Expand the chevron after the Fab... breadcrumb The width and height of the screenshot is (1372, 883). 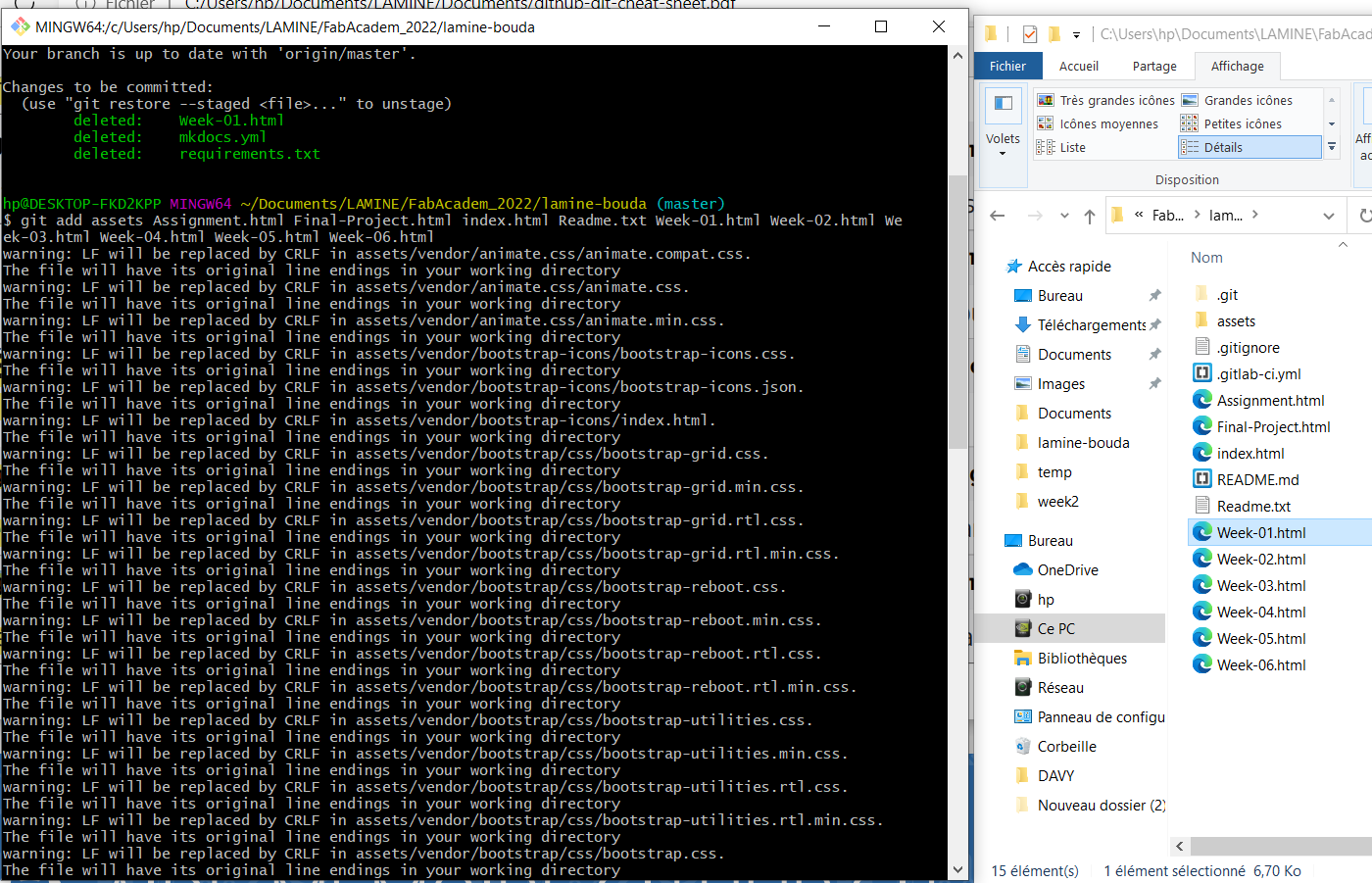tap(1197, 215)
